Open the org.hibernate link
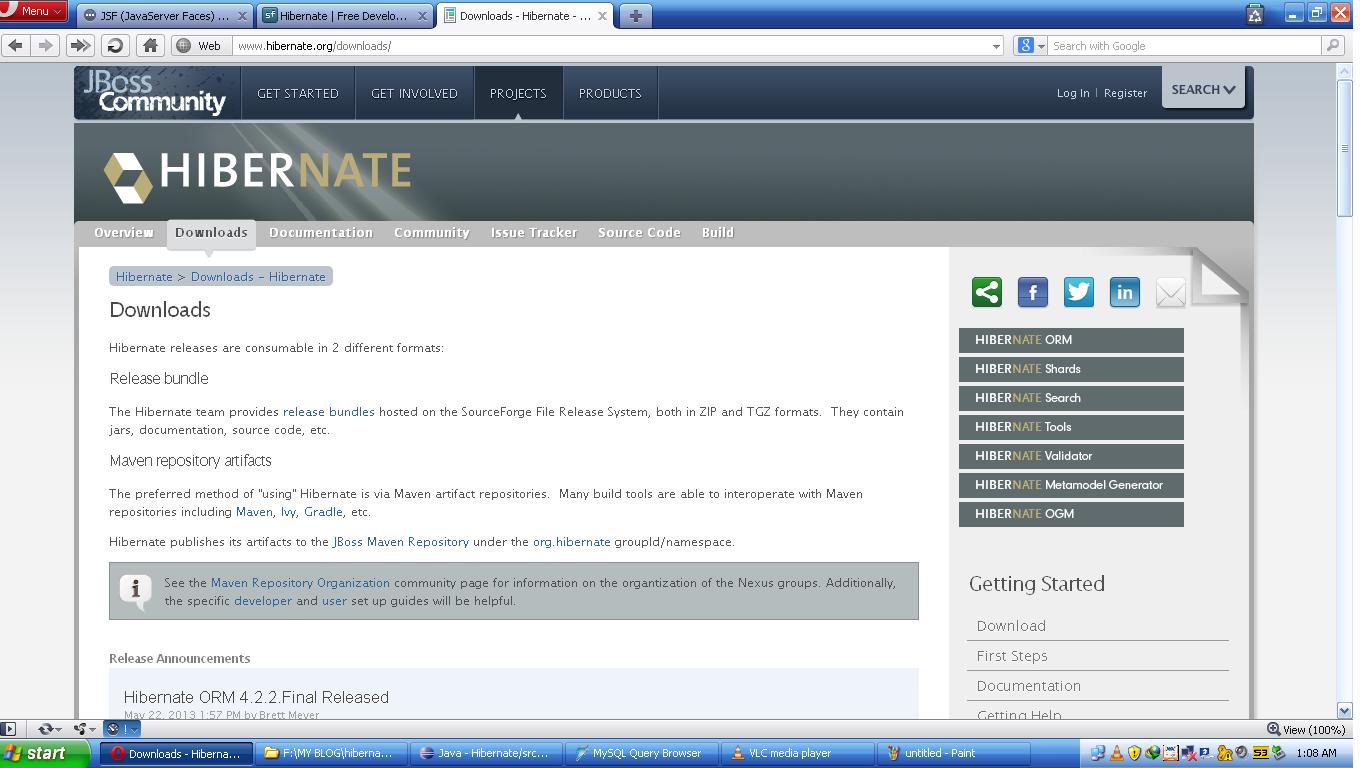 click(571, 541)
